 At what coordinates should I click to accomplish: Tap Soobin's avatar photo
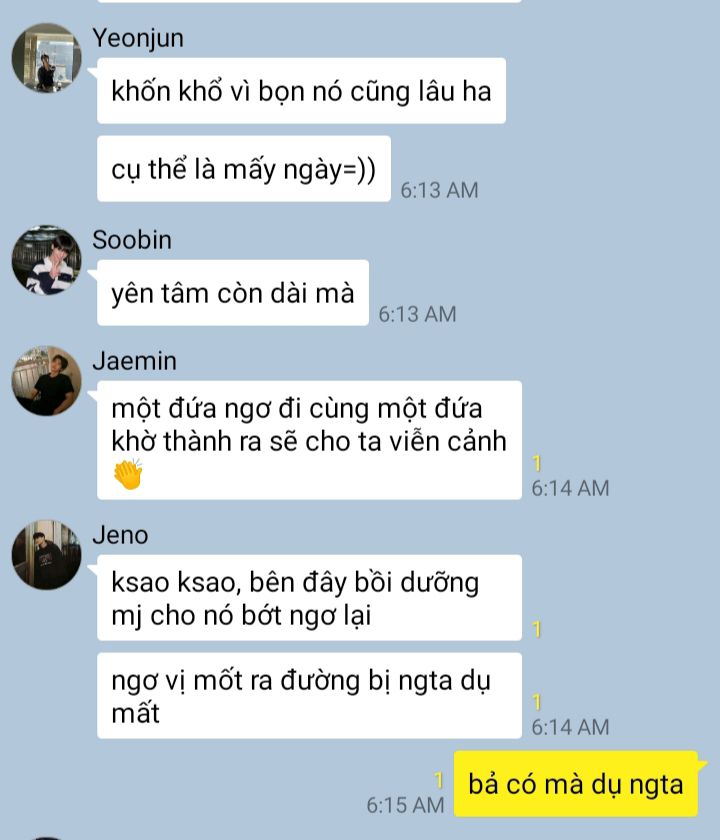click(x=47, y=260)
